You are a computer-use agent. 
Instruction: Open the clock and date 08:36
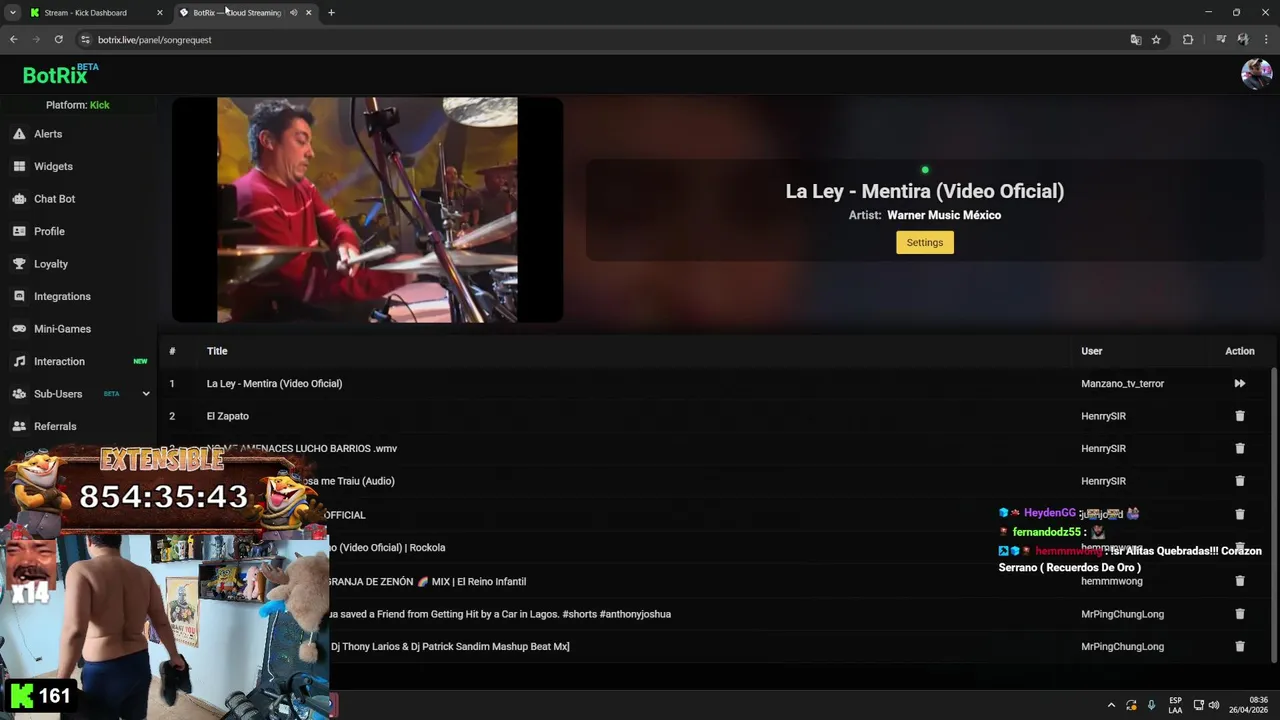point(1249,705)
